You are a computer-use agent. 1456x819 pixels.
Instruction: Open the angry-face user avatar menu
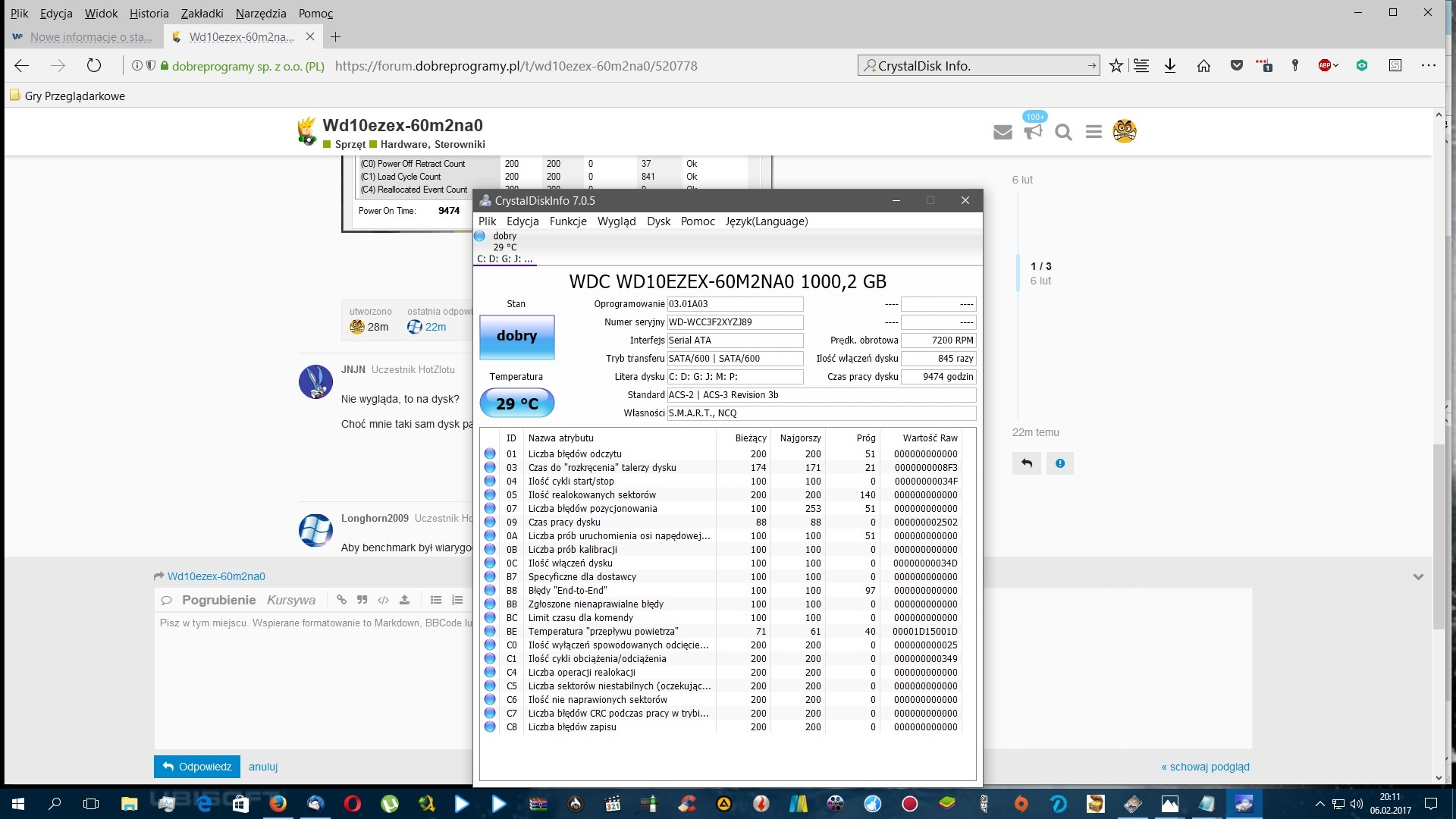click(1125, 130)
